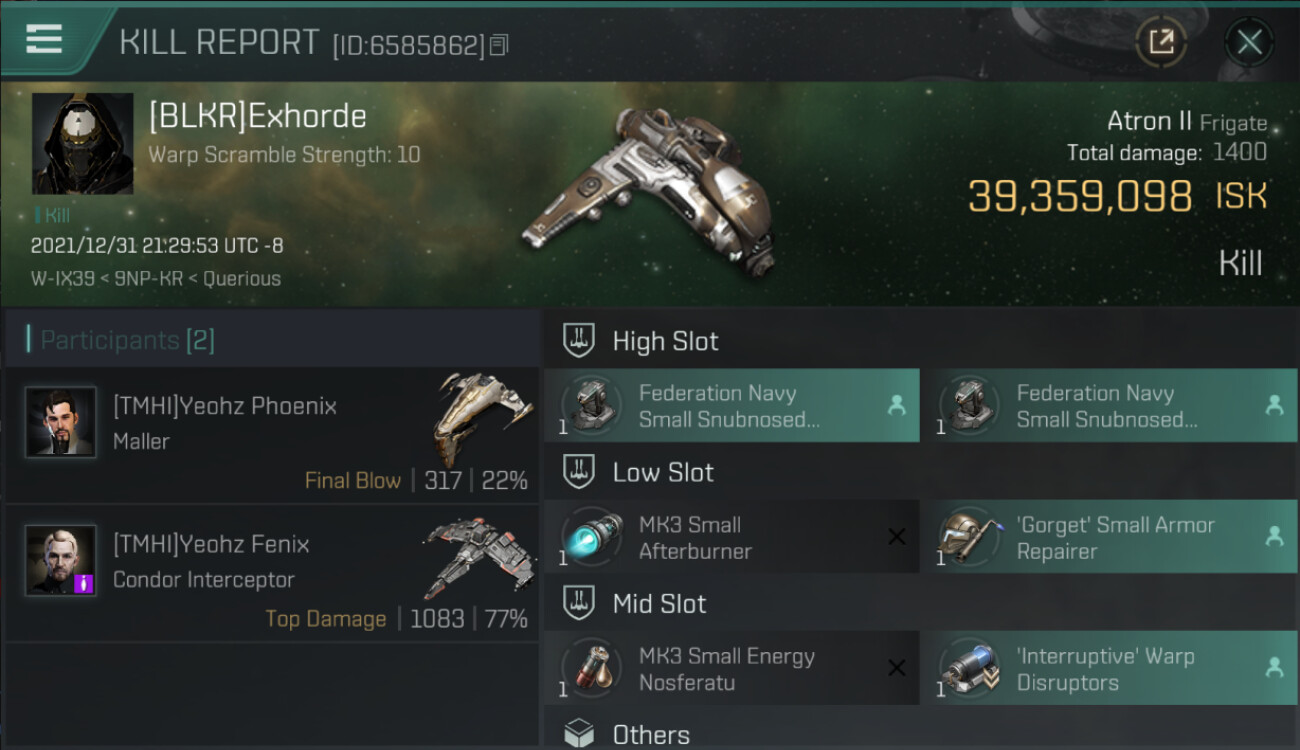
Task: Select first Federation Navy Small Snubnosed item
Action: [x=732, y=405]
